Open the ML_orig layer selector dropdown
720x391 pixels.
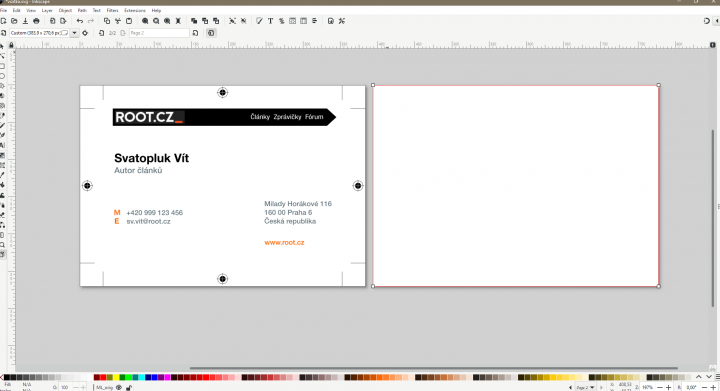pyautogui.click(x=104, y=388)
